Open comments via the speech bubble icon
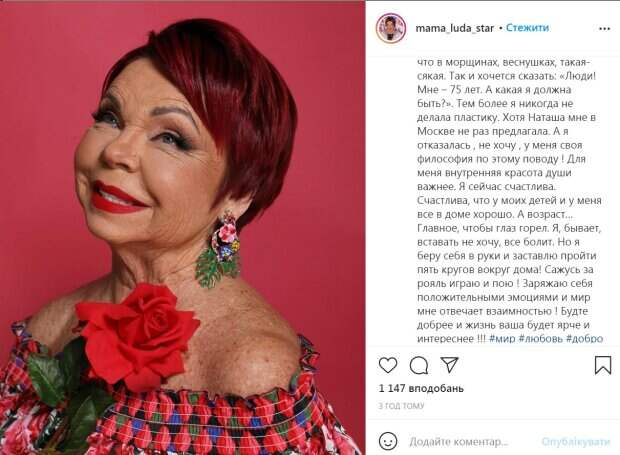This screenshot has width=620, height=455. [419, 365]
